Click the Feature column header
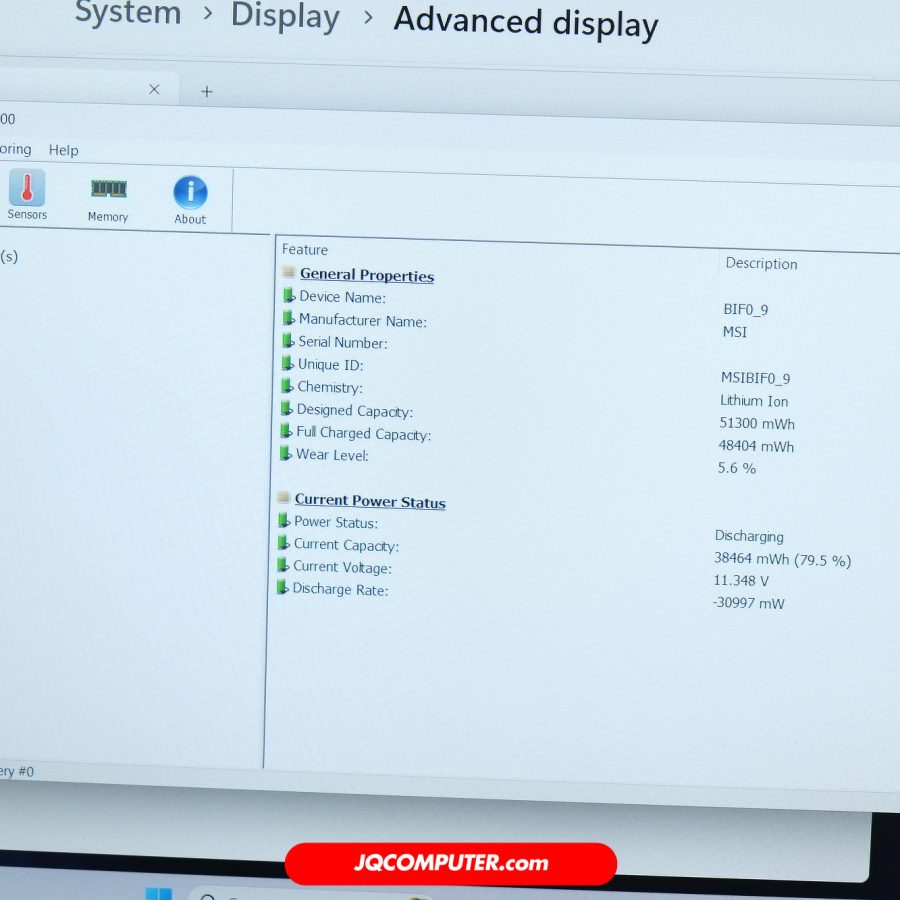This screenshot has height=900, width=900. [305, 250]
